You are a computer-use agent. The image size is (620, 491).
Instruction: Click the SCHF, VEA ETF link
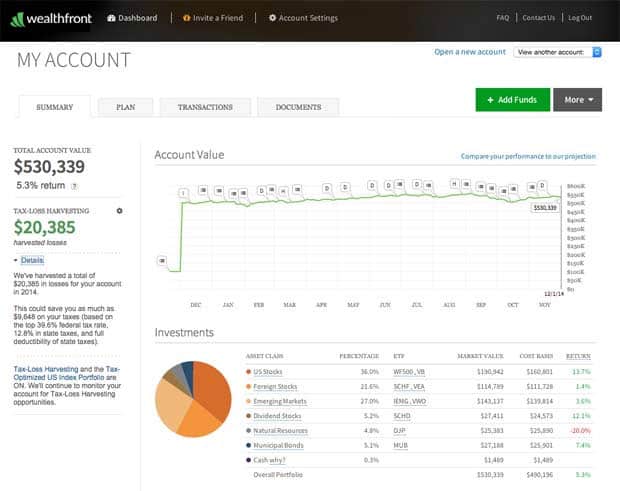(409, 387)
